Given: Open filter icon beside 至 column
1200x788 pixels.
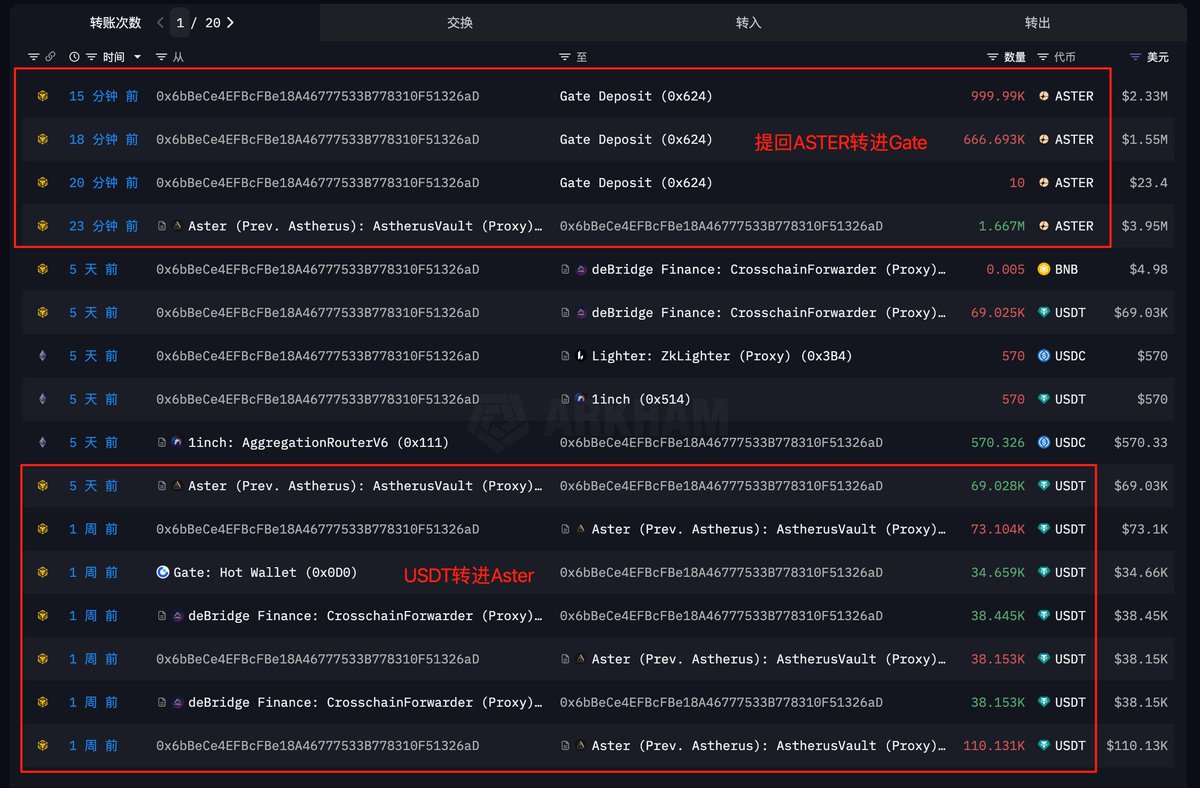Looking at the screenshot, I should tap(565, 57).
